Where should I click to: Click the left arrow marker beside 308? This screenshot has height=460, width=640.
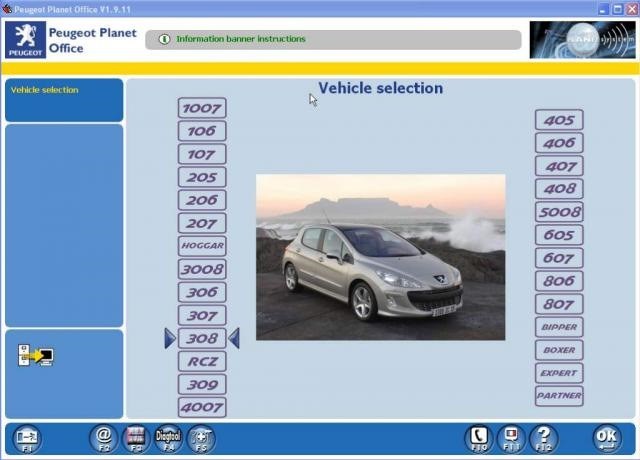(x=170, y=339)
